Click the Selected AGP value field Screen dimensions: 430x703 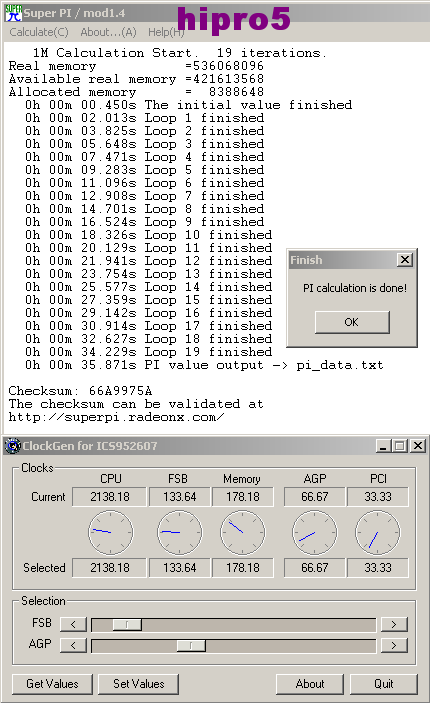point(315,568)
